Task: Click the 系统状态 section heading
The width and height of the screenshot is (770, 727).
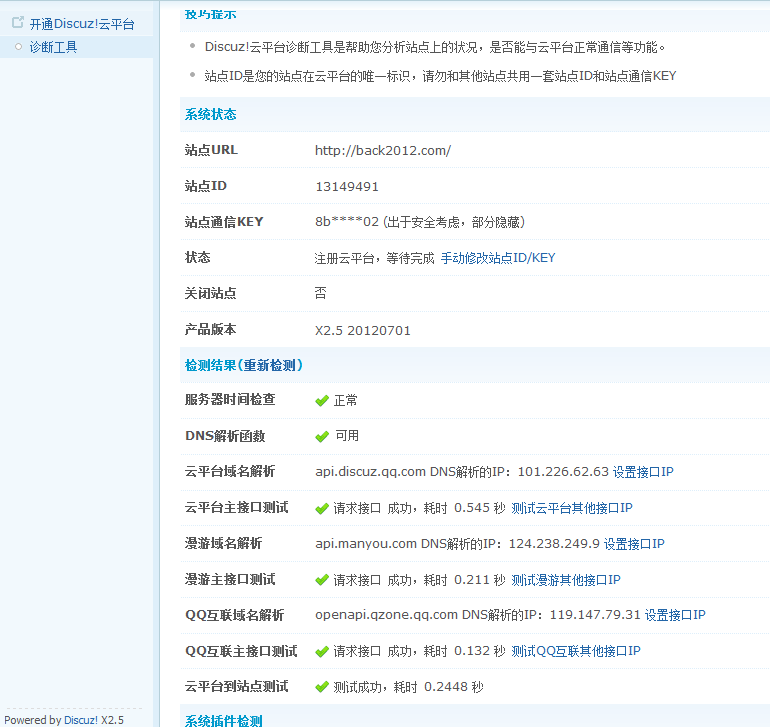Action: click(211, 114)
